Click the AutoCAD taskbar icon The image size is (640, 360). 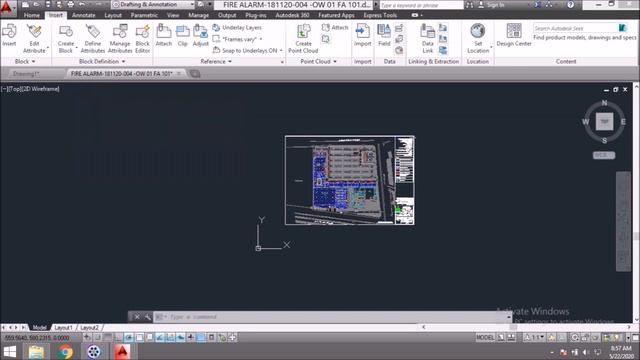pos(122,351)
